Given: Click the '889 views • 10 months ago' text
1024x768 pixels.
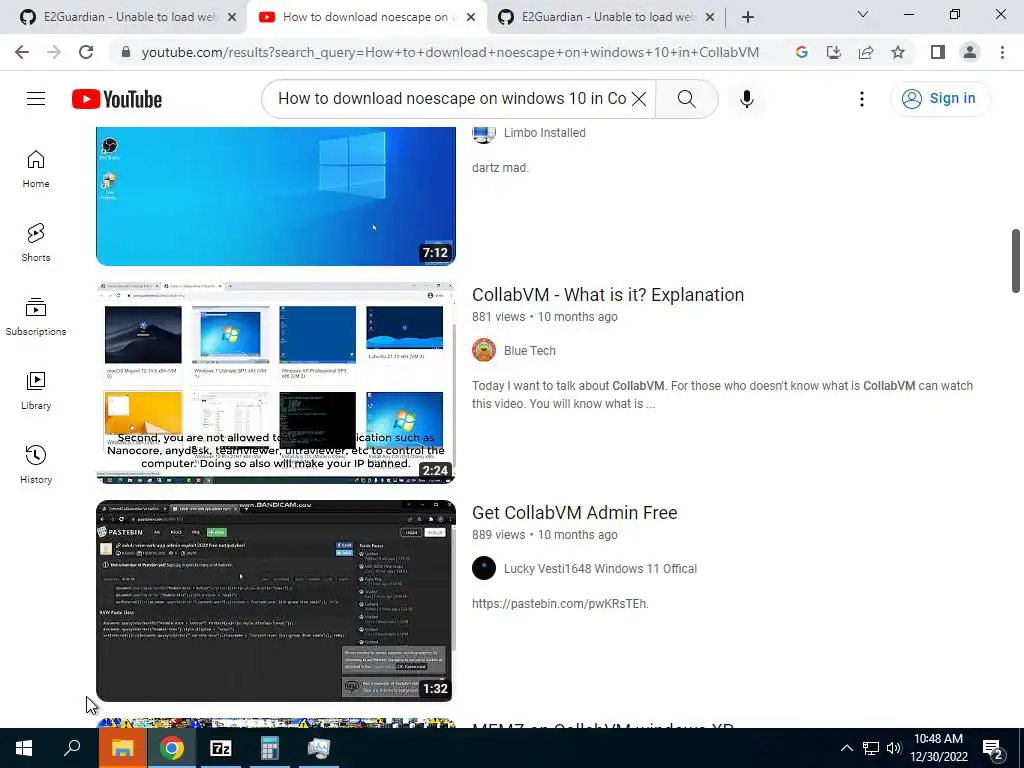Looking at the screenshot, I should click(545, 535).
